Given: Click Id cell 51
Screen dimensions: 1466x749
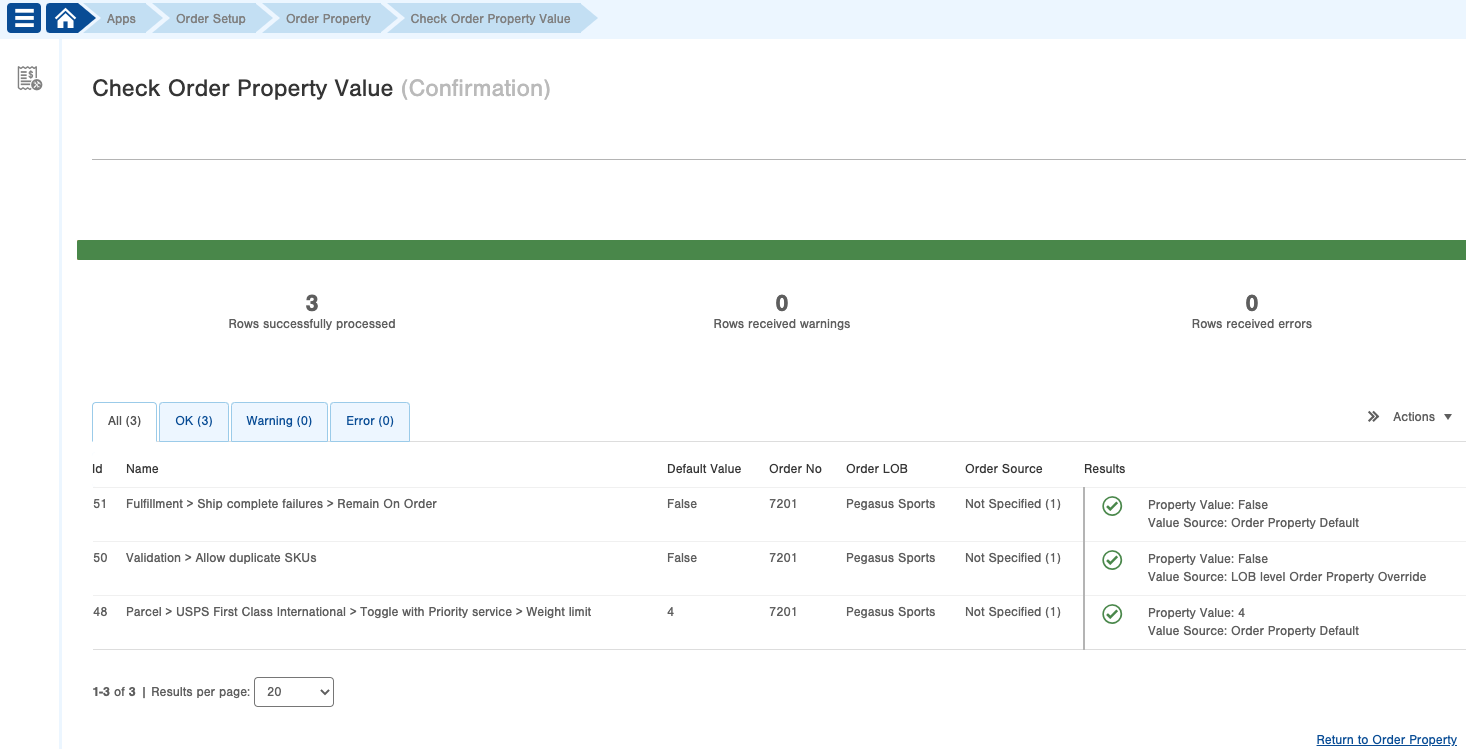Looking at the screenshot, I should 100,504.
